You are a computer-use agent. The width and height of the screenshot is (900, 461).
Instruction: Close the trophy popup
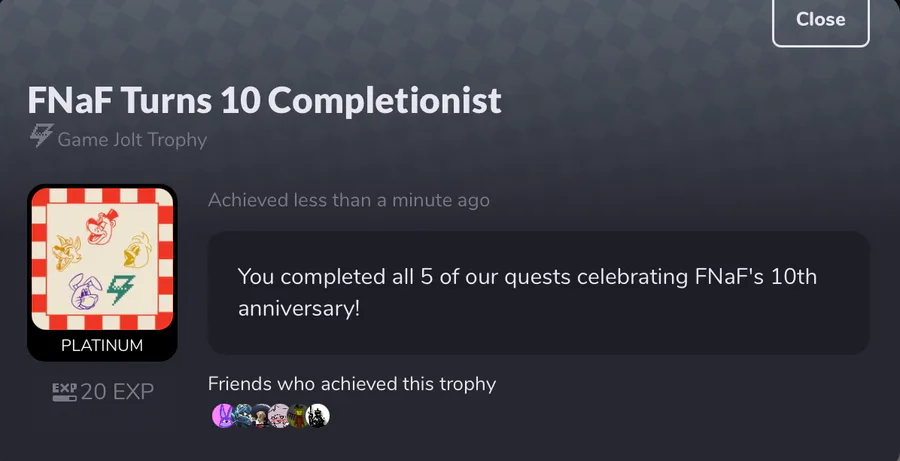[820, 19]
